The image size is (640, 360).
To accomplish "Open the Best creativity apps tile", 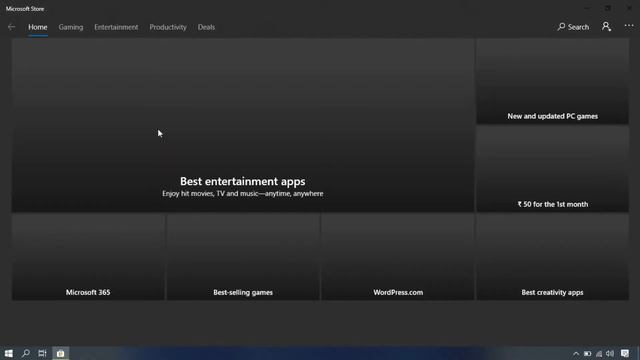I will (x=552, y=257).
